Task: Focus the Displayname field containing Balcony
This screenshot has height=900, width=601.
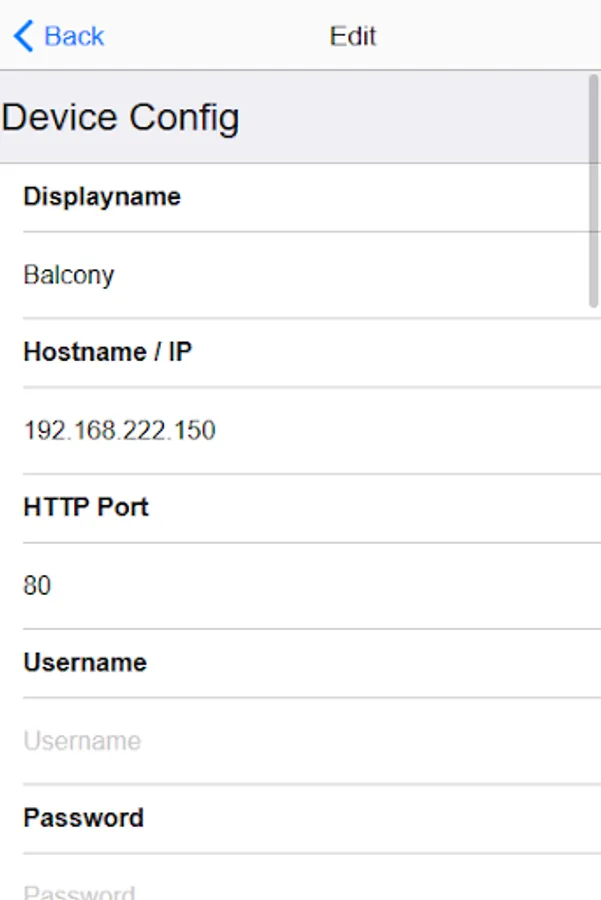Action: click(300, 275)
